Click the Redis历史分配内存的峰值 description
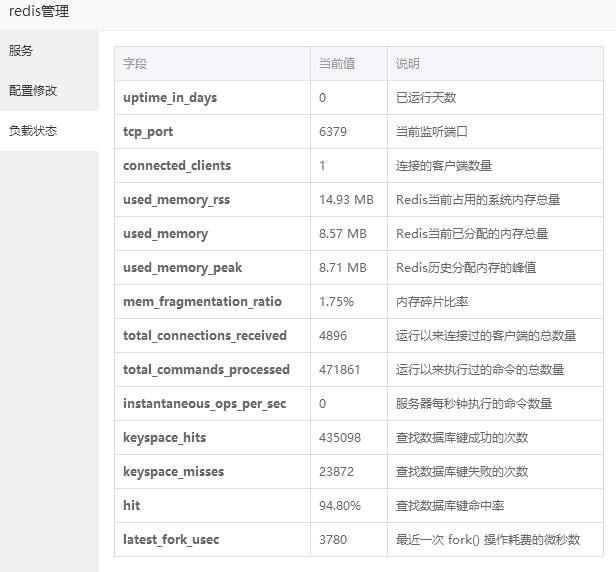Viewport: 616px width, 572px height. 466,268
